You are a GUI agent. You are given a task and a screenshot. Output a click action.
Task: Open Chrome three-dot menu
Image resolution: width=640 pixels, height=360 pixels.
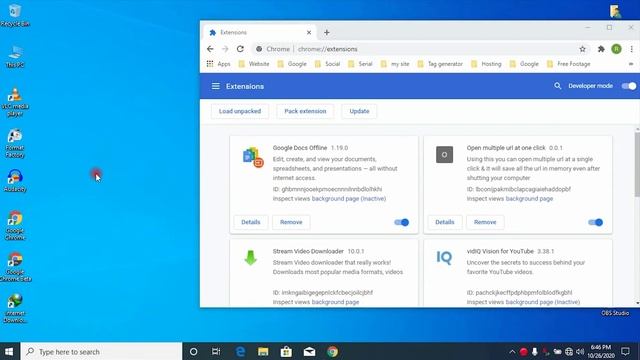coord(631,49)
